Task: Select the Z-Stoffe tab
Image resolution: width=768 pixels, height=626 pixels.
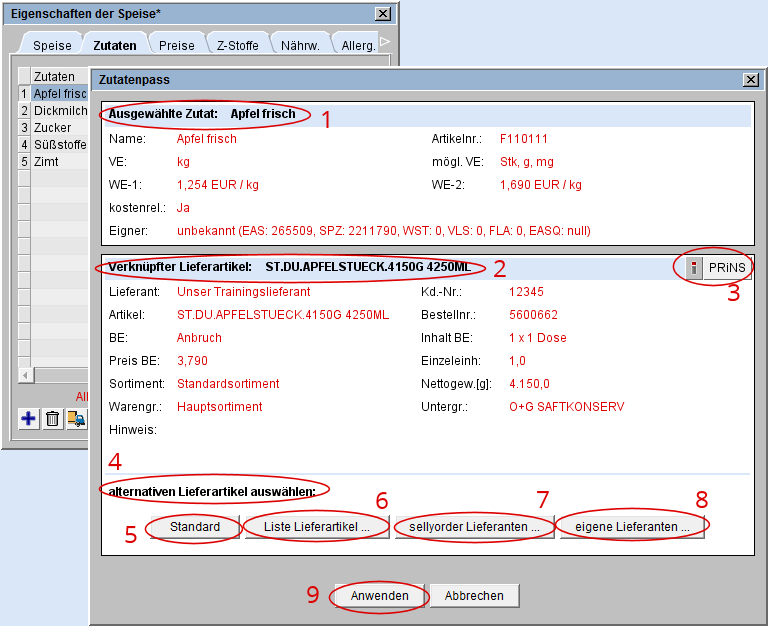Action: [237, 46]
